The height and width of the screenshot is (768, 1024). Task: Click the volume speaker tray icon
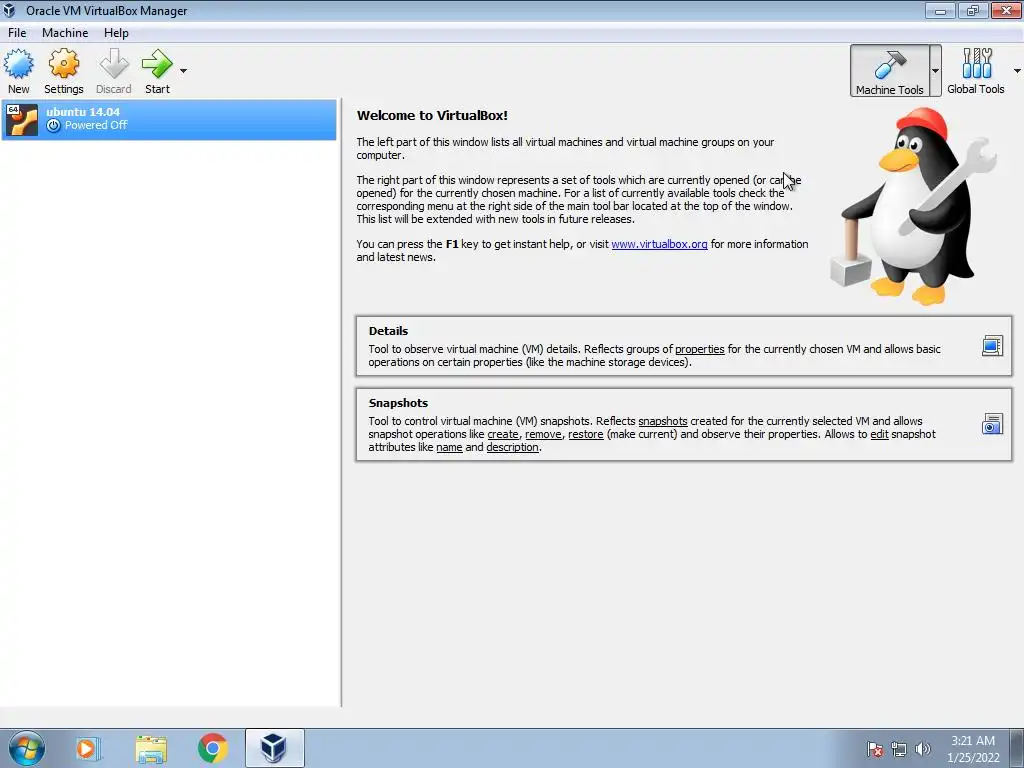pos(923,749)
